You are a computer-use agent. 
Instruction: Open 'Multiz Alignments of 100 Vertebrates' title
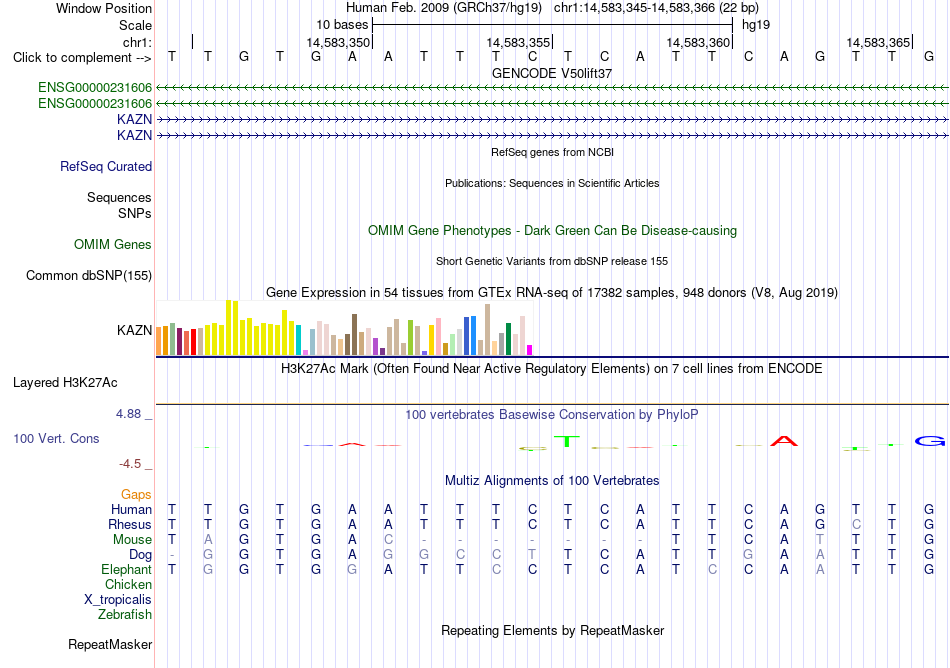(552, 481)
